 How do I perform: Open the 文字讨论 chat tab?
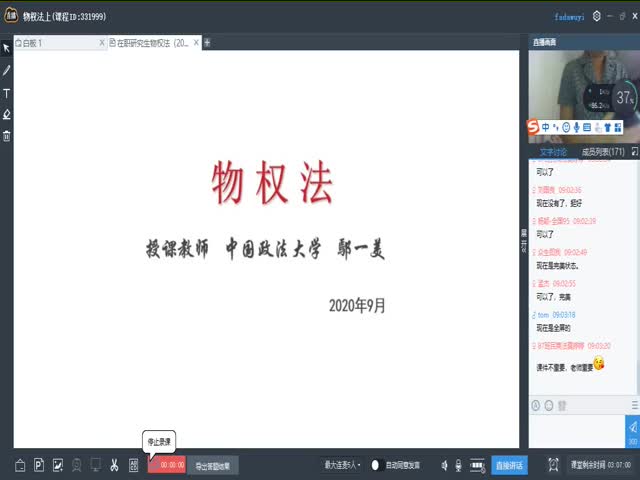553,152
